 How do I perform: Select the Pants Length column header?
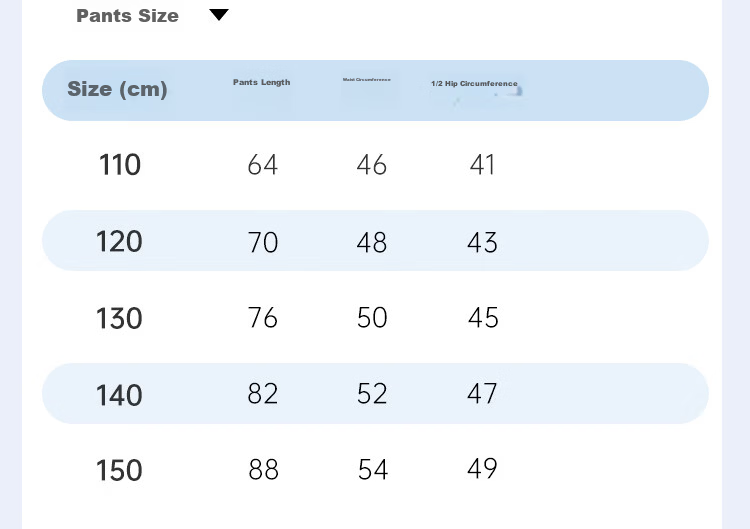coord(262,82)
